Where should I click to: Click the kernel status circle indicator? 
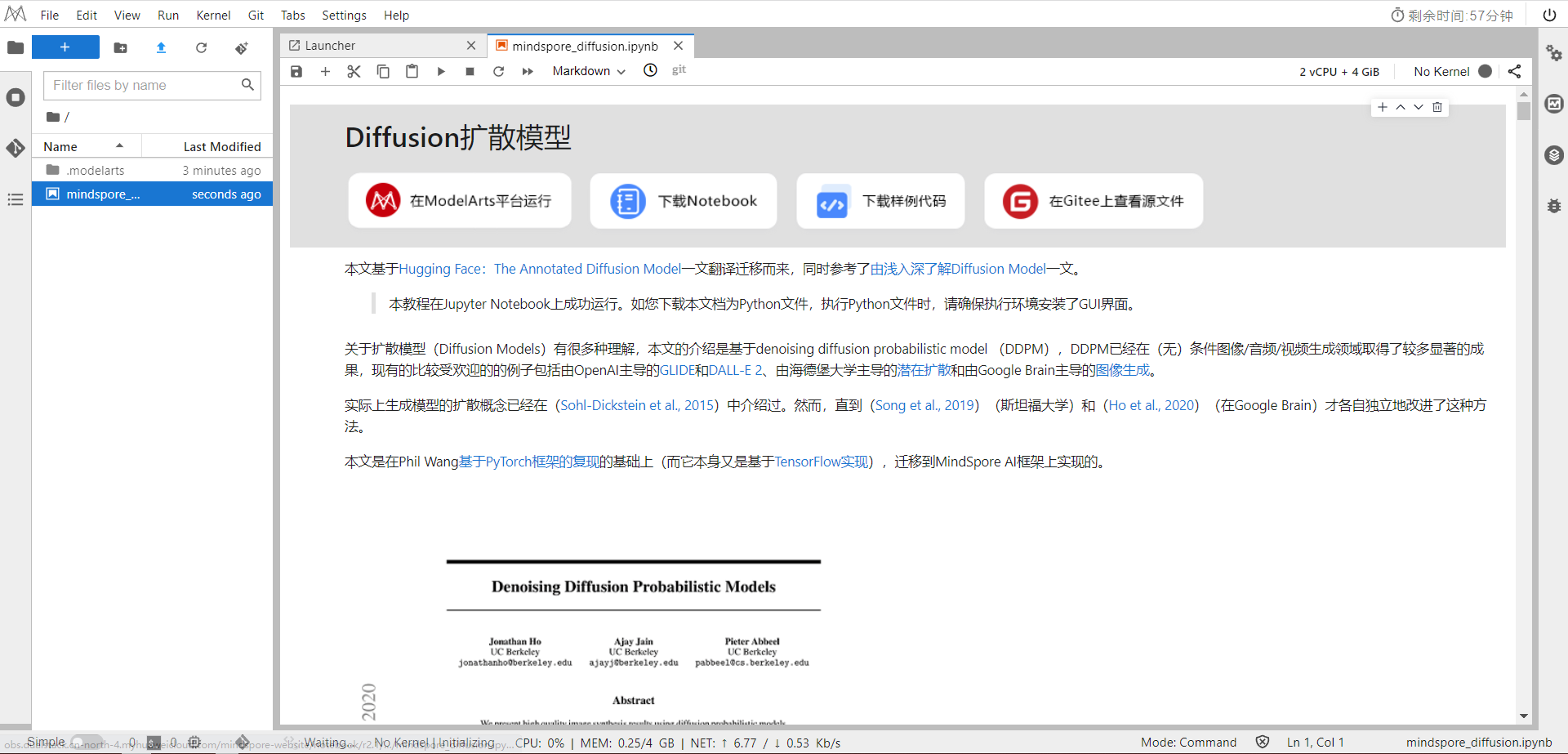pos(1486,71)
